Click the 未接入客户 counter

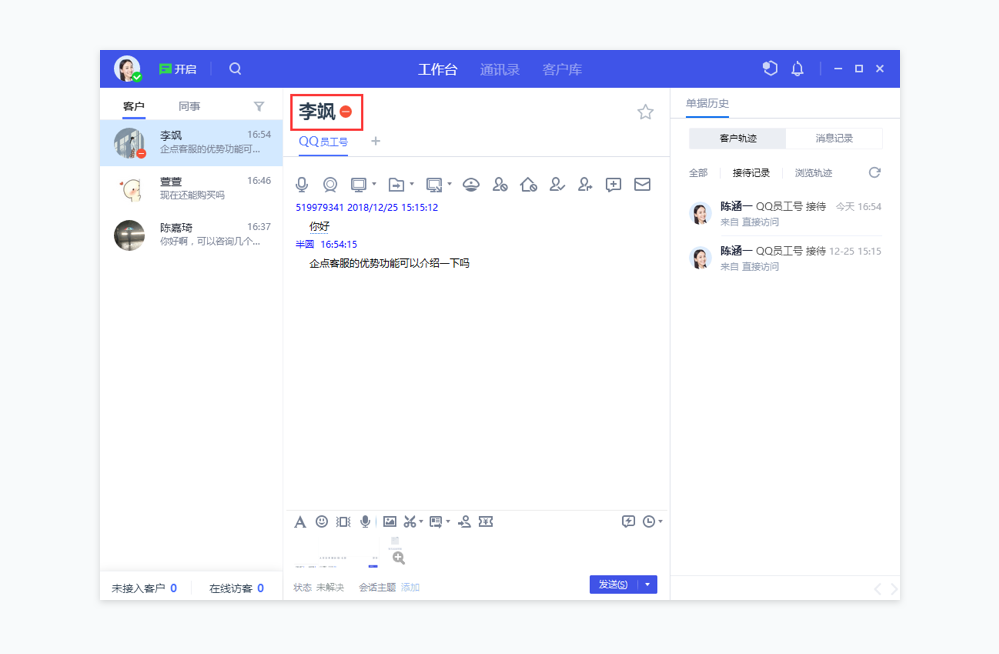coord(145,588)
